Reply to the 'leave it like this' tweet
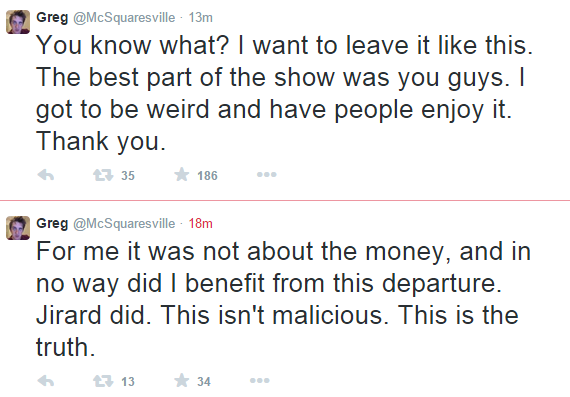 pyautogui.click(x=46, y=175)
